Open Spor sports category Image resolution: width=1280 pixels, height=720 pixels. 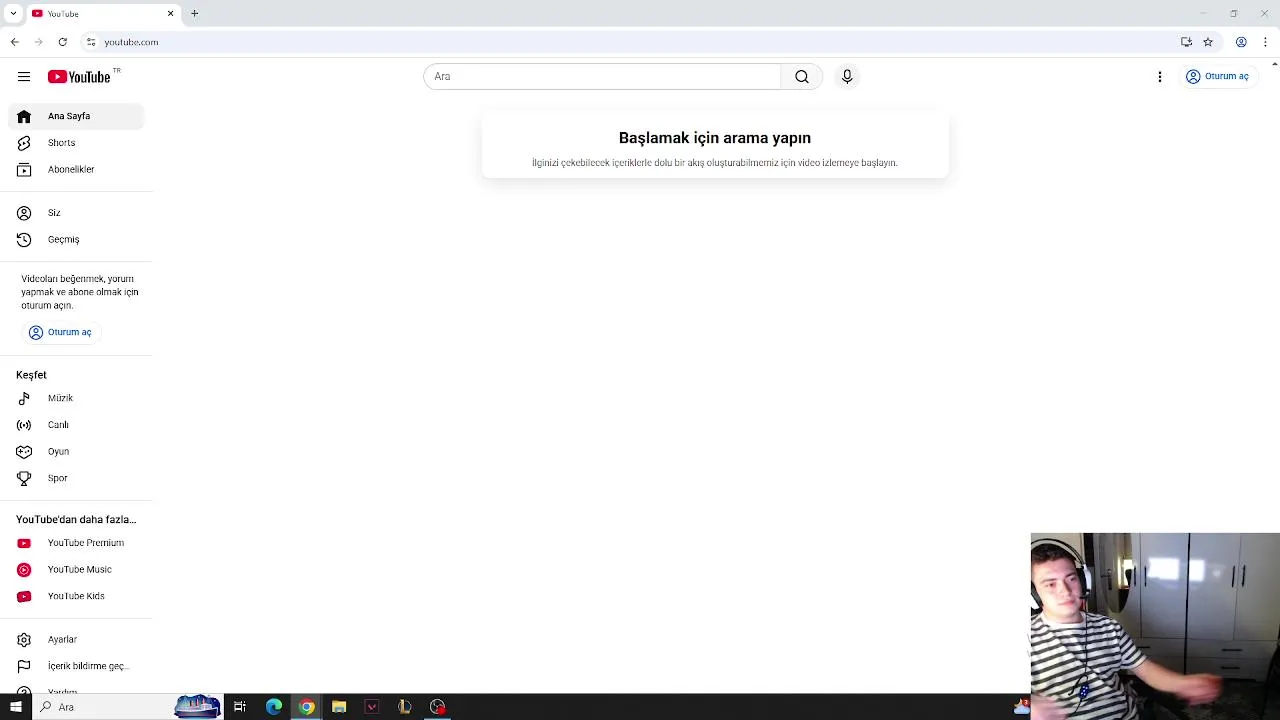[76, 478]
